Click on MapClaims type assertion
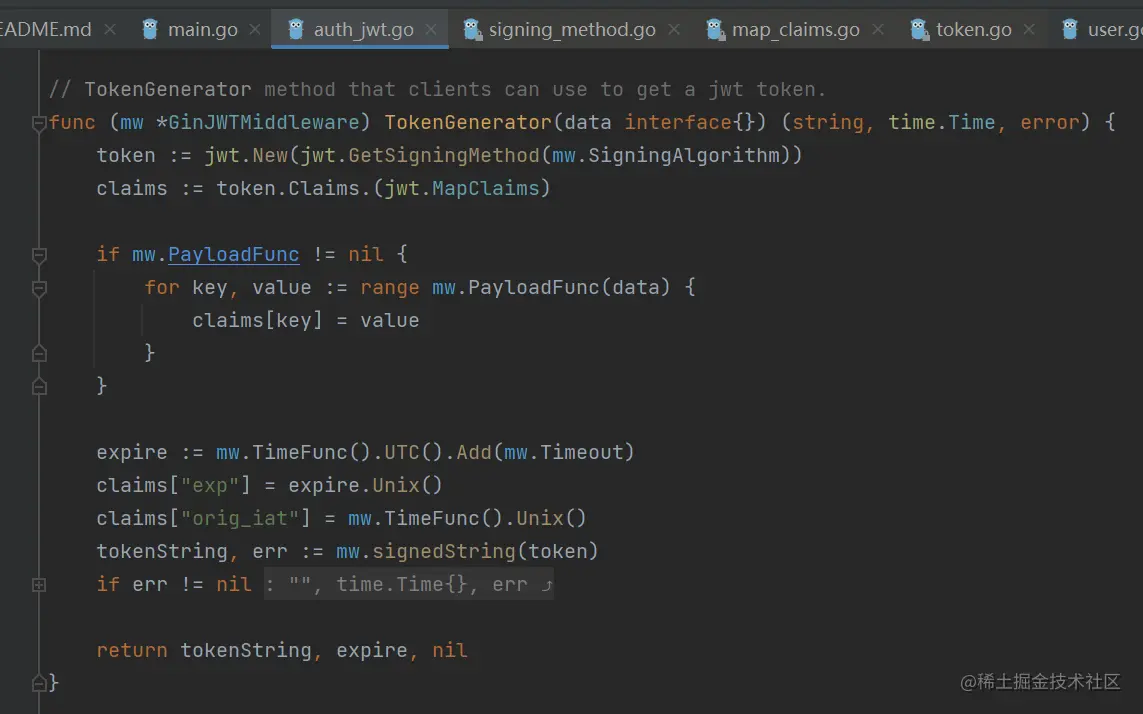1143x714 pixels. [485, 188]
